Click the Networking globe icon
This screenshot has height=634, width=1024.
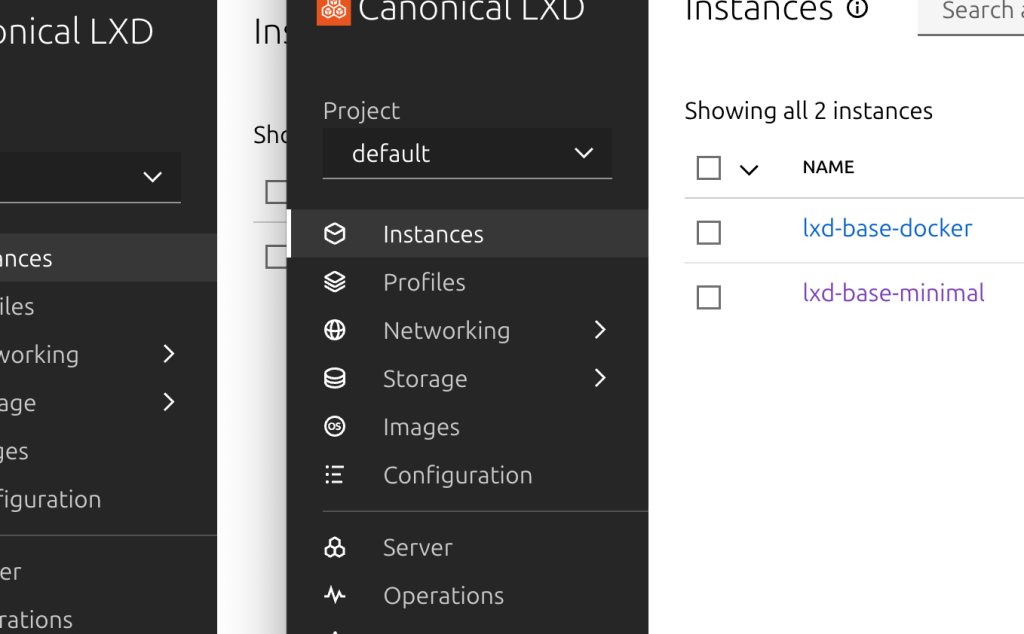335,330
